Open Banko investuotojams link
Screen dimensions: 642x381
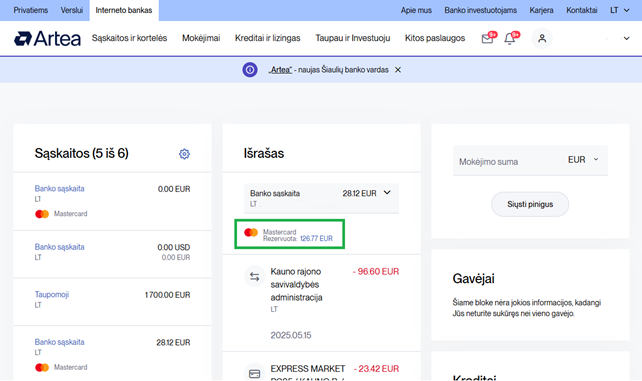coord(481,10)
